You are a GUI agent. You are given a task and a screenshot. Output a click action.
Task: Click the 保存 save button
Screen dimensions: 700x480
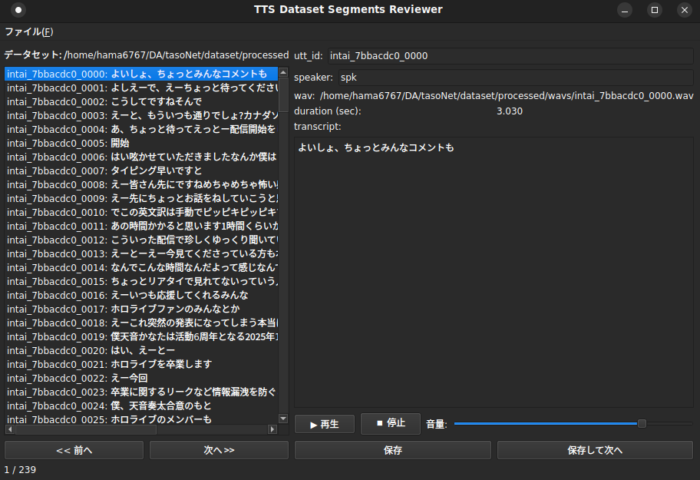392,450
